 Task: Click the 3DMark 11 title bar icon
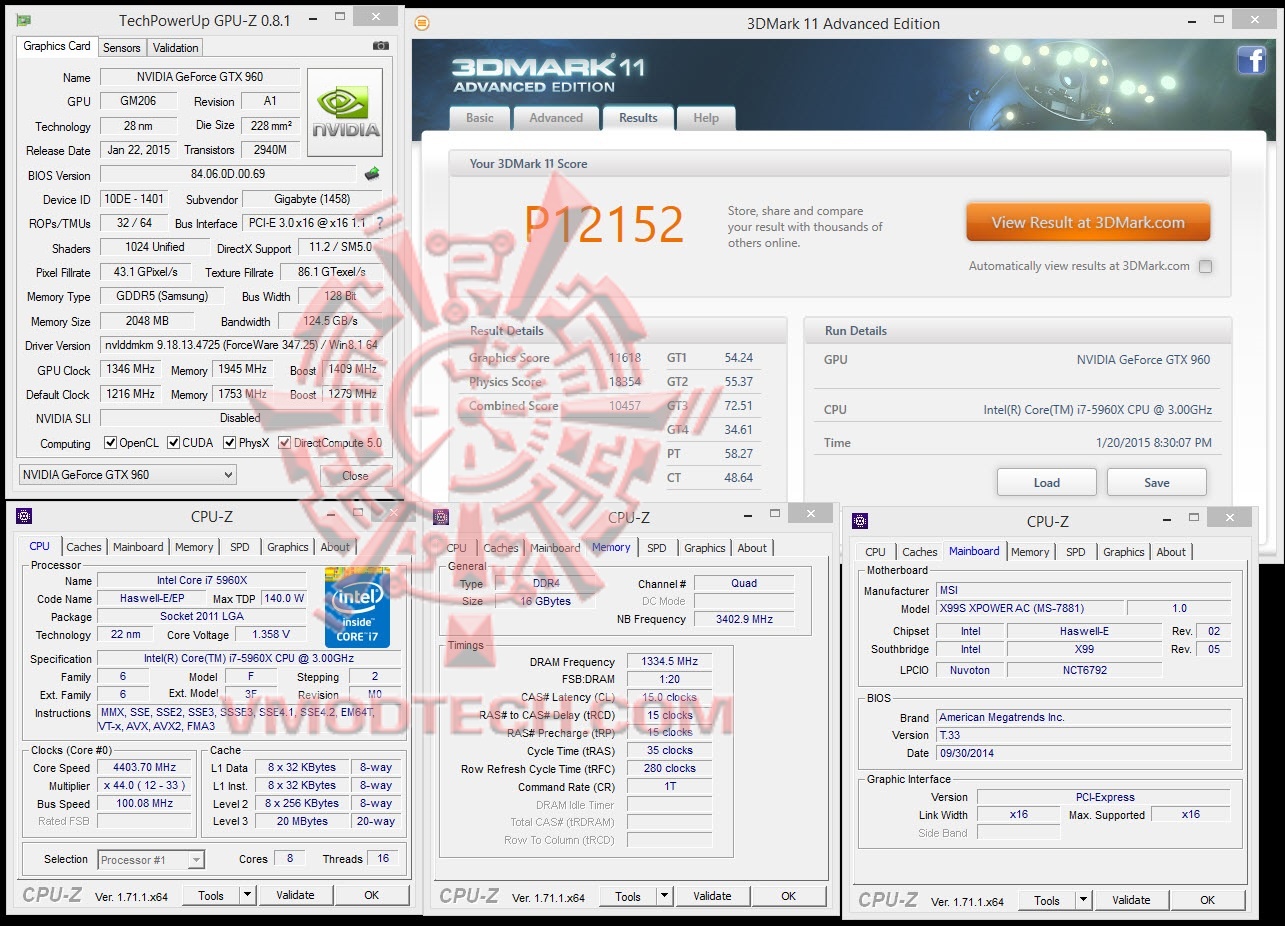[422, 23]
